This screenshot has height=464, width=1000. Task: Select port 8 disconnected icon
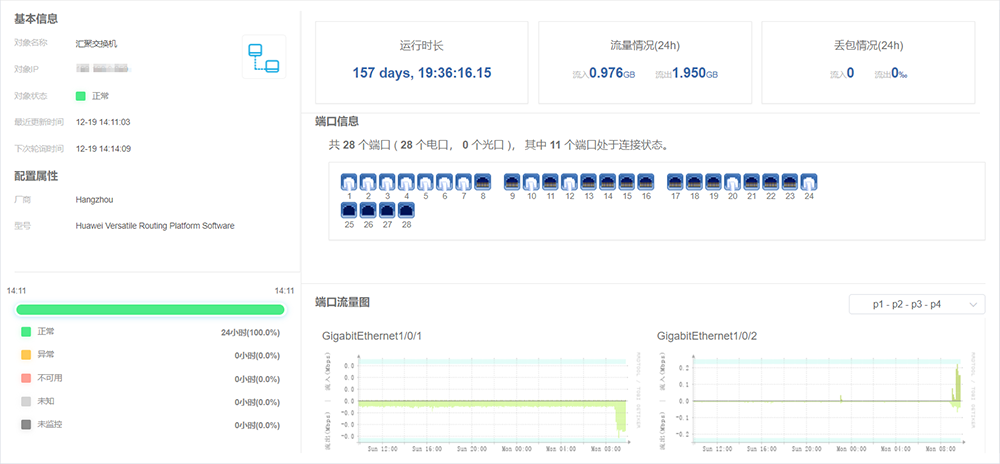(483, 182)
